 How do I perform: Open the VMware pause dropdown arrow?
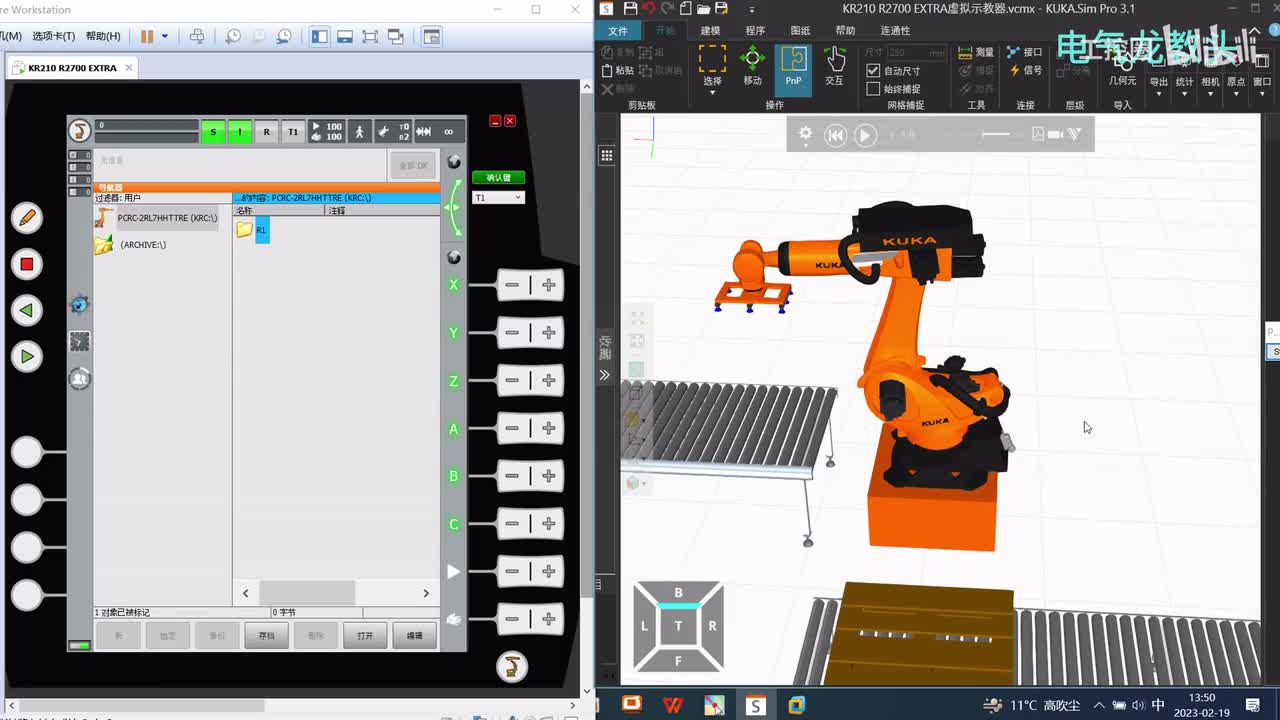[165, 36]
